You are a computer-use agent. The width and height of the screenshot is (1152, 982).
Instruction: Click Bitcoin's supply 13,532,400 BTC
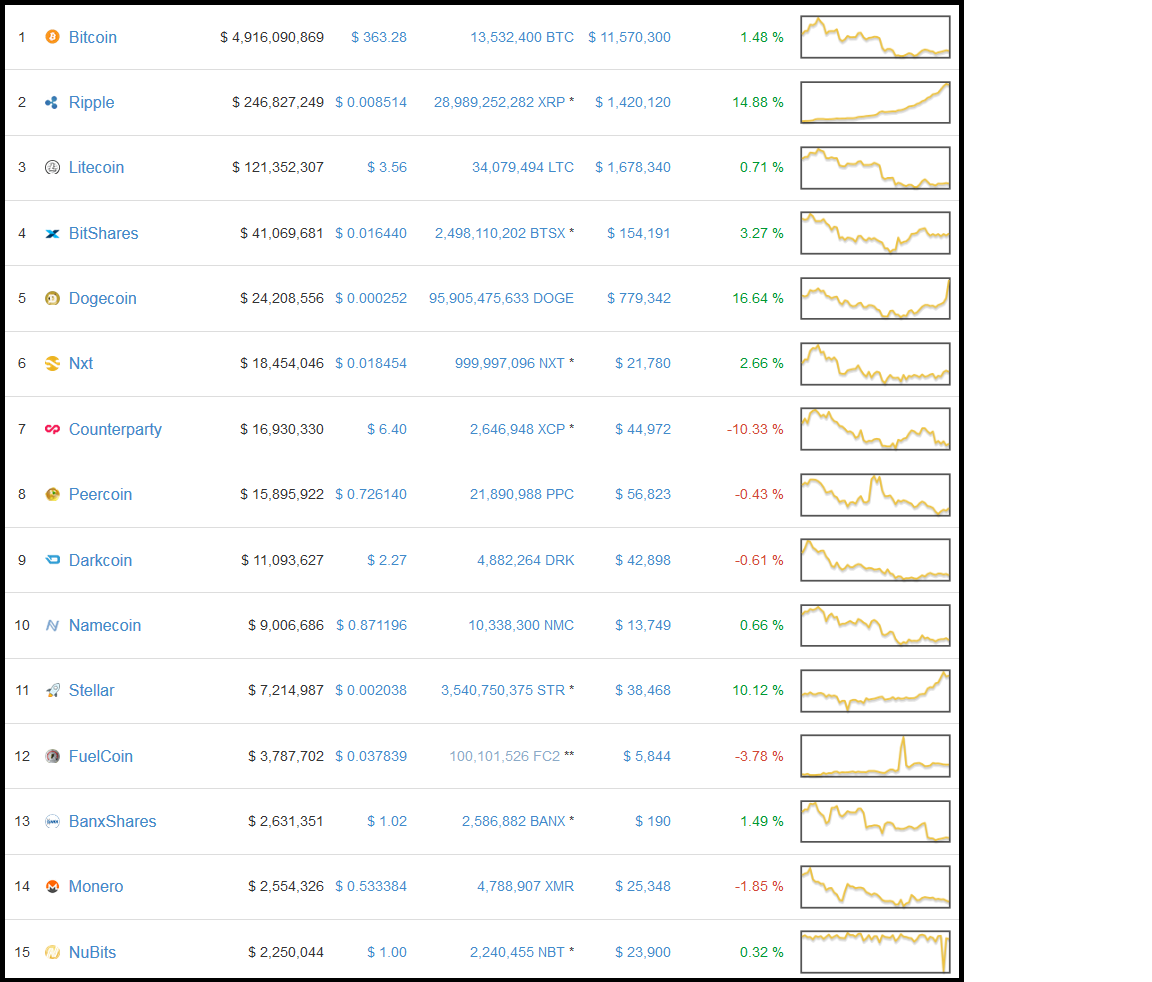pos(522,37)
